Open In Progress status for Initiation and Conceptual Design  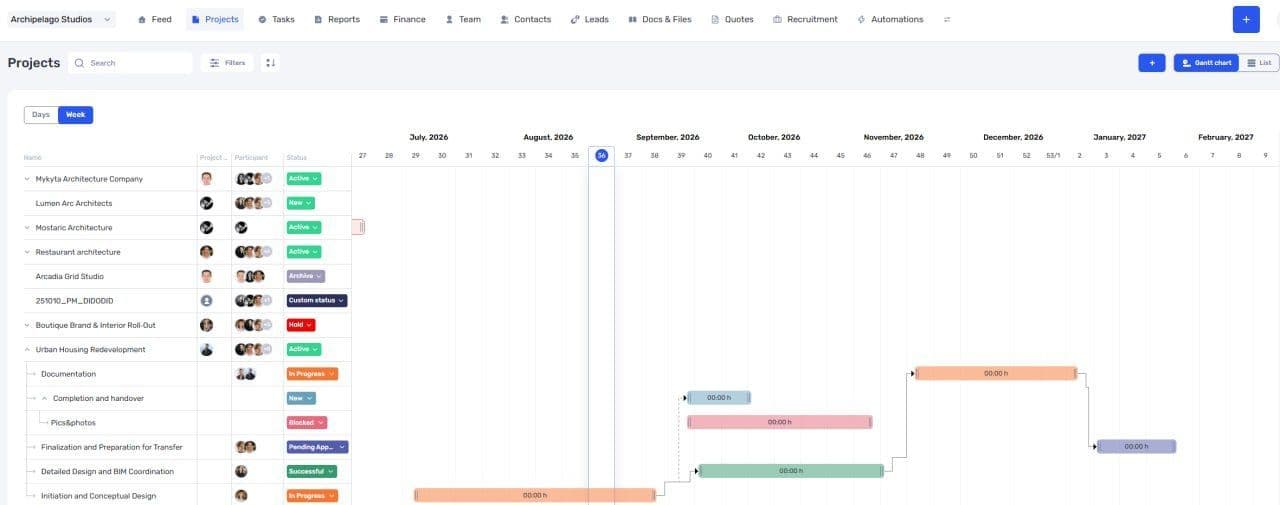pyautogui.click(x=312, y=496)
